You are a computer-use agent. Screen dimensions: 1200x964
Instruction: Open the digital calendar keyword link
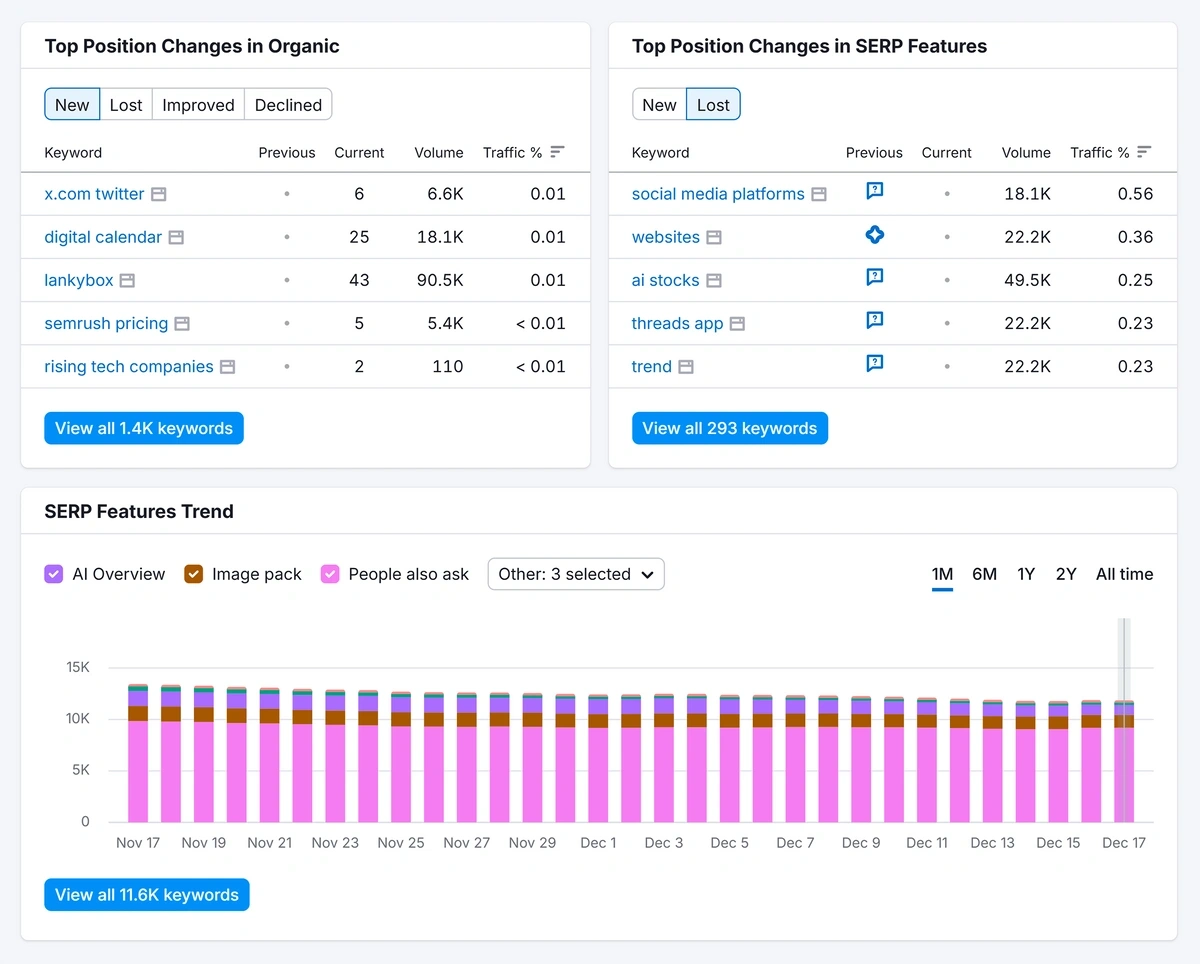(103, 237)
